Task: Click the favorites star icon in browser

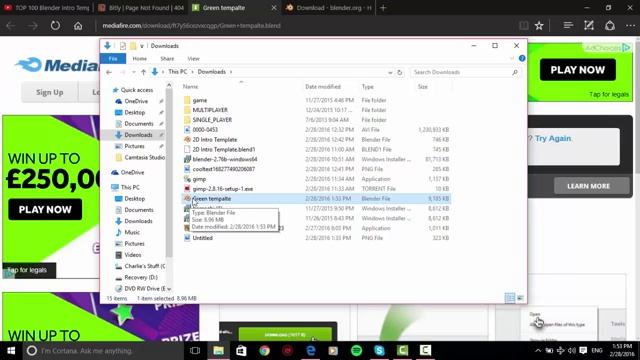Action: [x=539, y=26]
